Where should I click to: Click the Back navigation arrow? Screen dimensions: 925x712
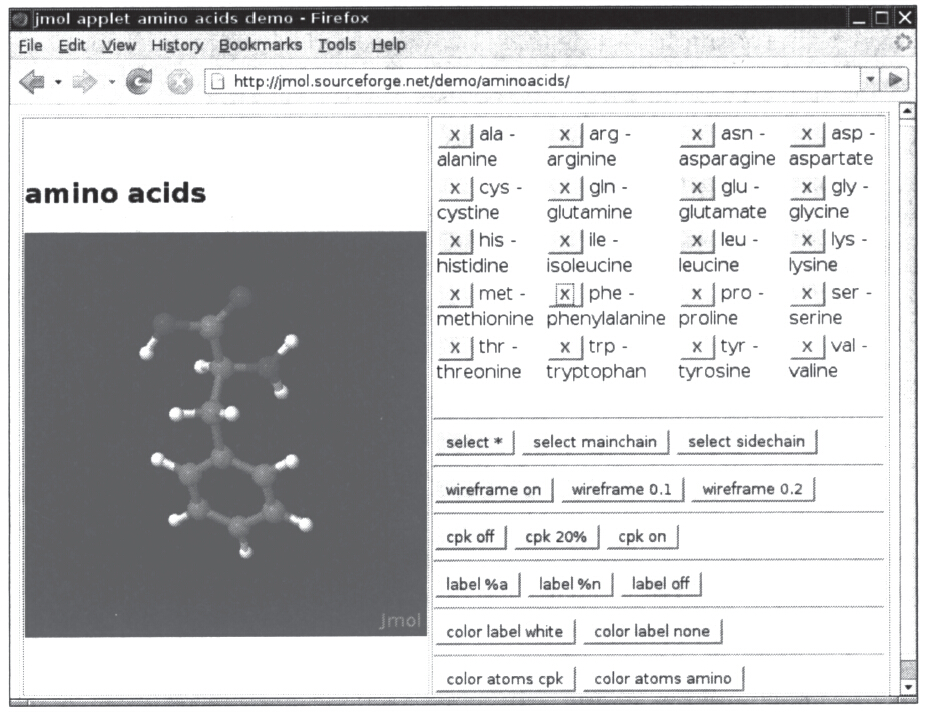click(32, 82)
